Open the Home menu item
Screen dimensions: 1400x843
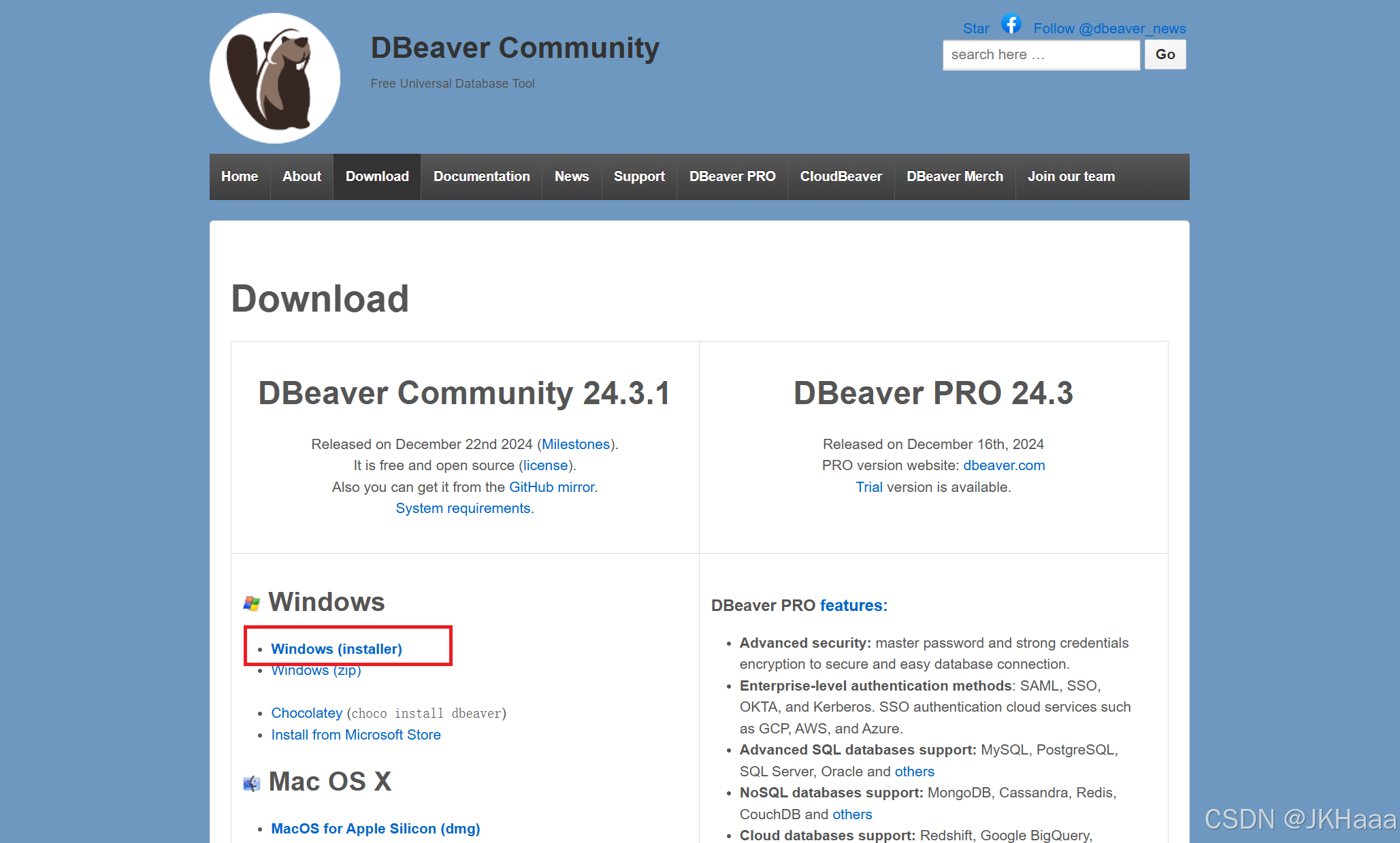240,176
